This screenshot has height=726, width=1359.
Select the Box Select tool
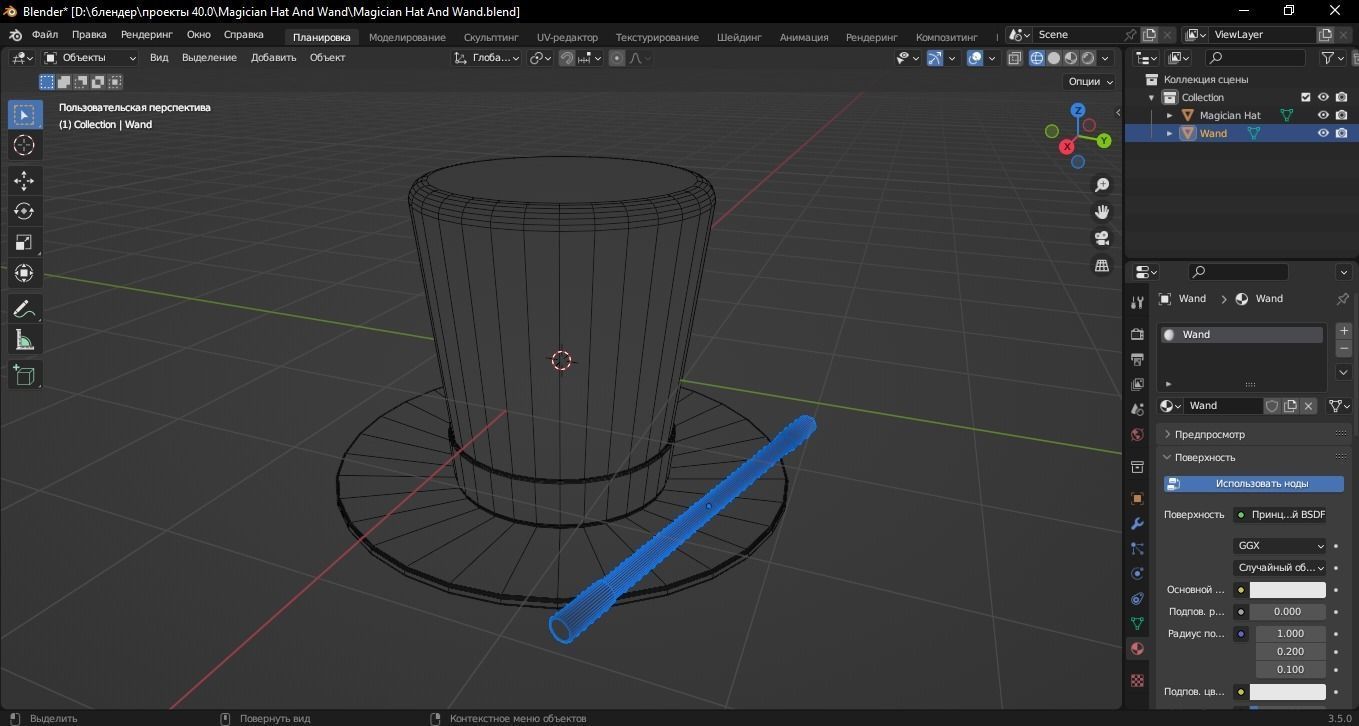(24, 115)
